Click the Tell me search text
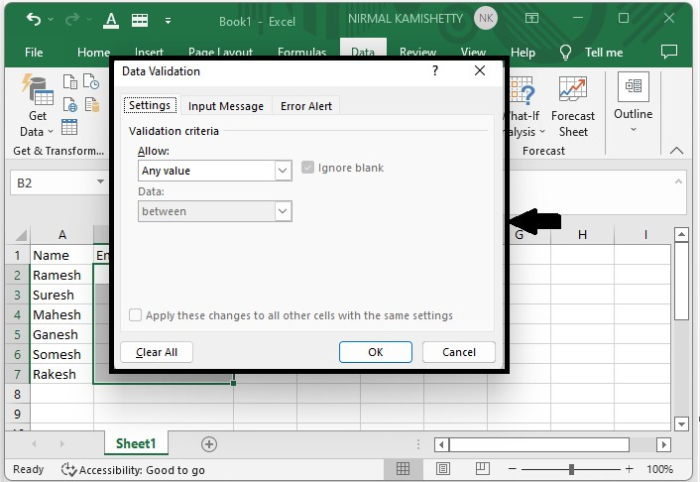The image size is (700, 482). (604, 53)
